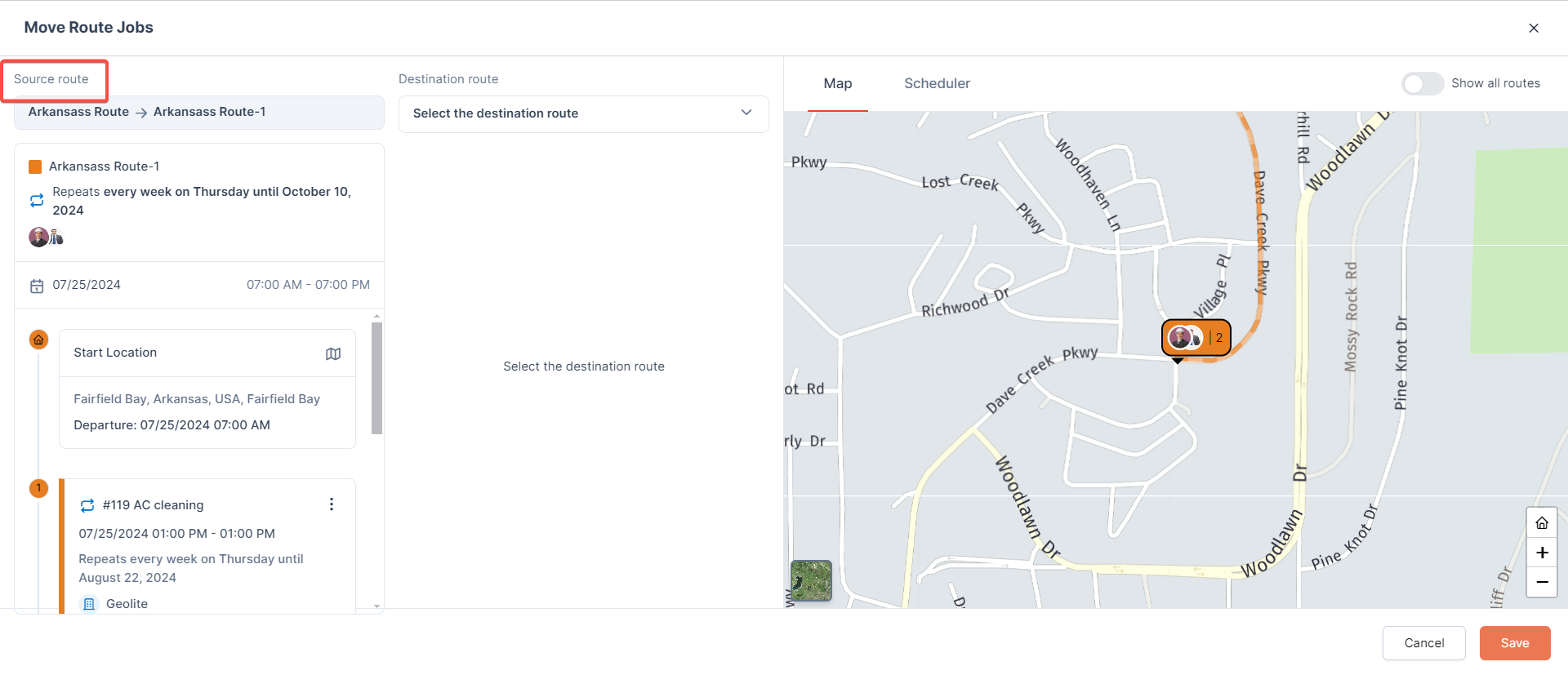This screenshot has width=1568, height=675.
Task: Close the Move Route Jobs dialog
Action: 1534,28
